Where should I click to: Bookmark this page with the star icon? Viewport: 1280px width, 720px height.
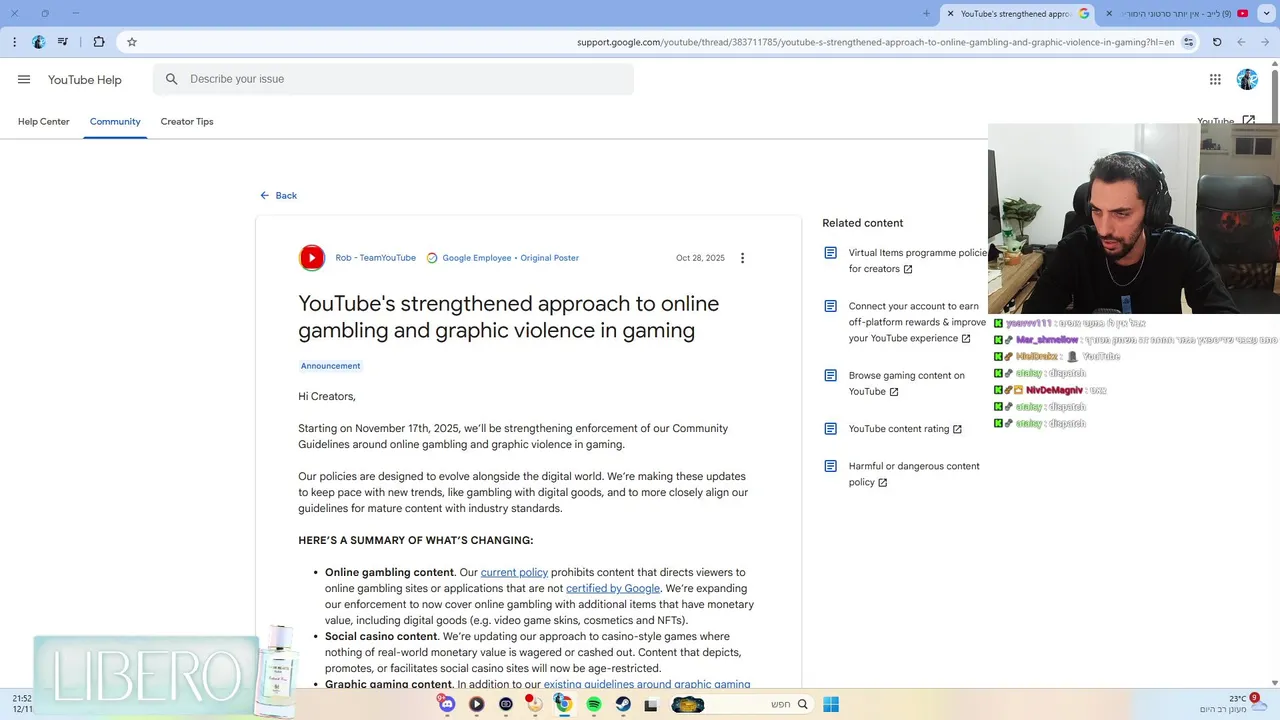pos(131,42)
